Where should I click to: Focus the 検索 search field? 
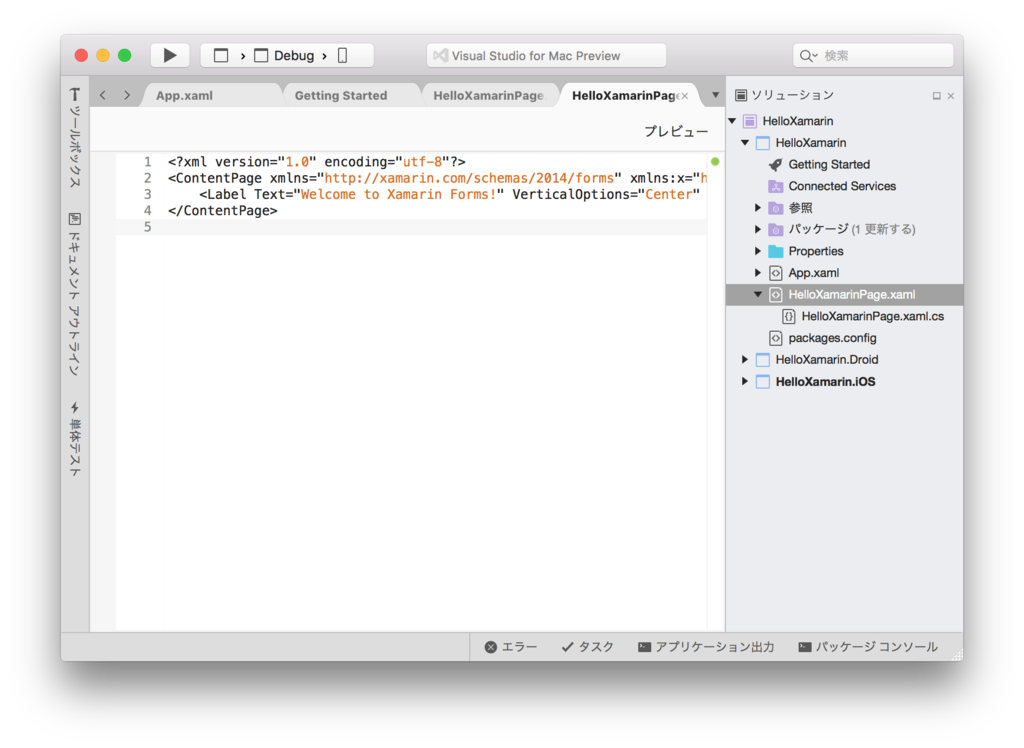point(873,56)
